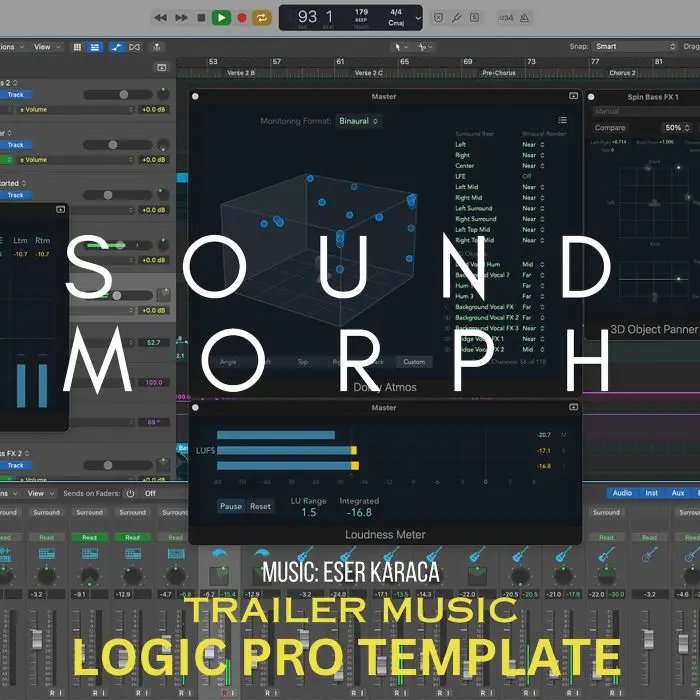The width and height of the screenshot is (700, 700).
Task: Click the Replace mode icon in the control bar
Action: coord(438,18)
